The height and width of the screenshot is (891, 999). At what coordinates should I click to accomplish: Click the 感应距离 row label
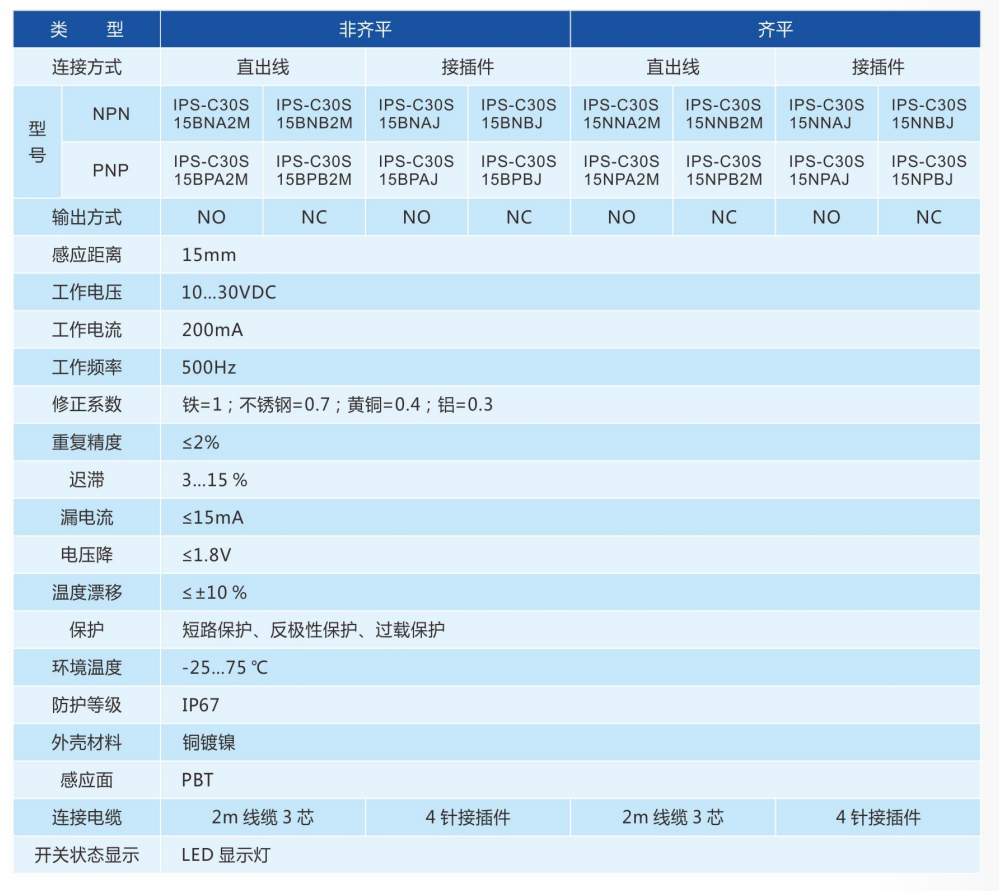click(x=87, y=255)
